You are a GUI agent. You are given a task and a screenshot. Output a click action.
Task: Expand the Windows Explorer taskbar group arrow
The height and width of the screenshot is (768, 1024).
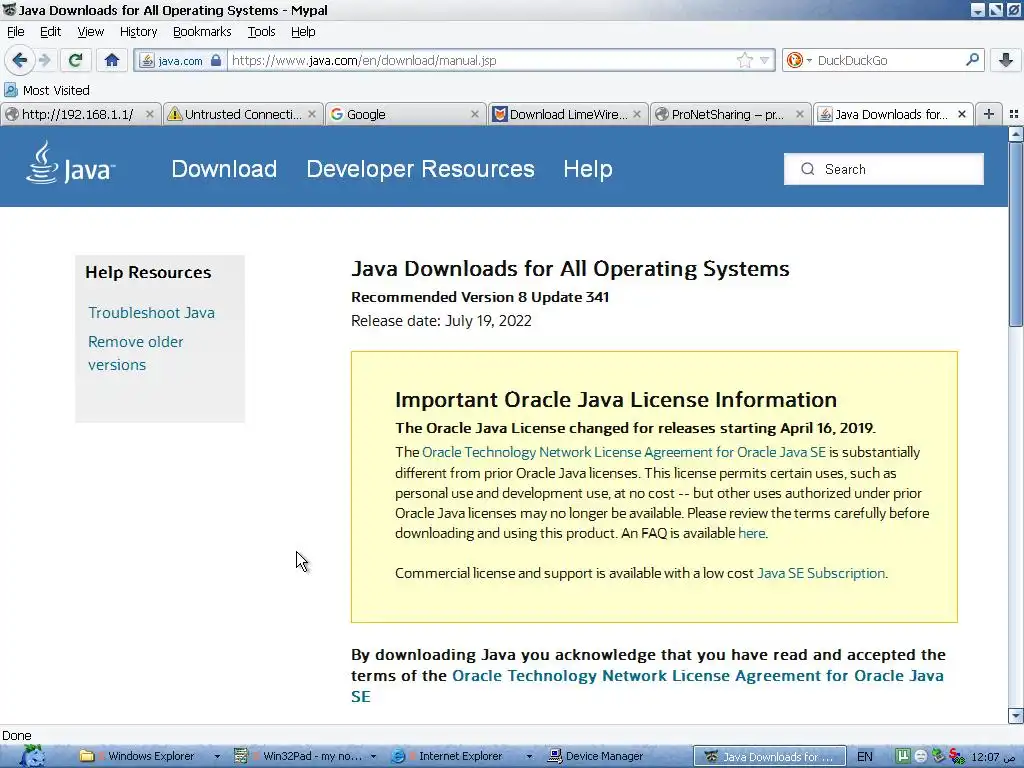pyautogui.click(x=217, y=756)
